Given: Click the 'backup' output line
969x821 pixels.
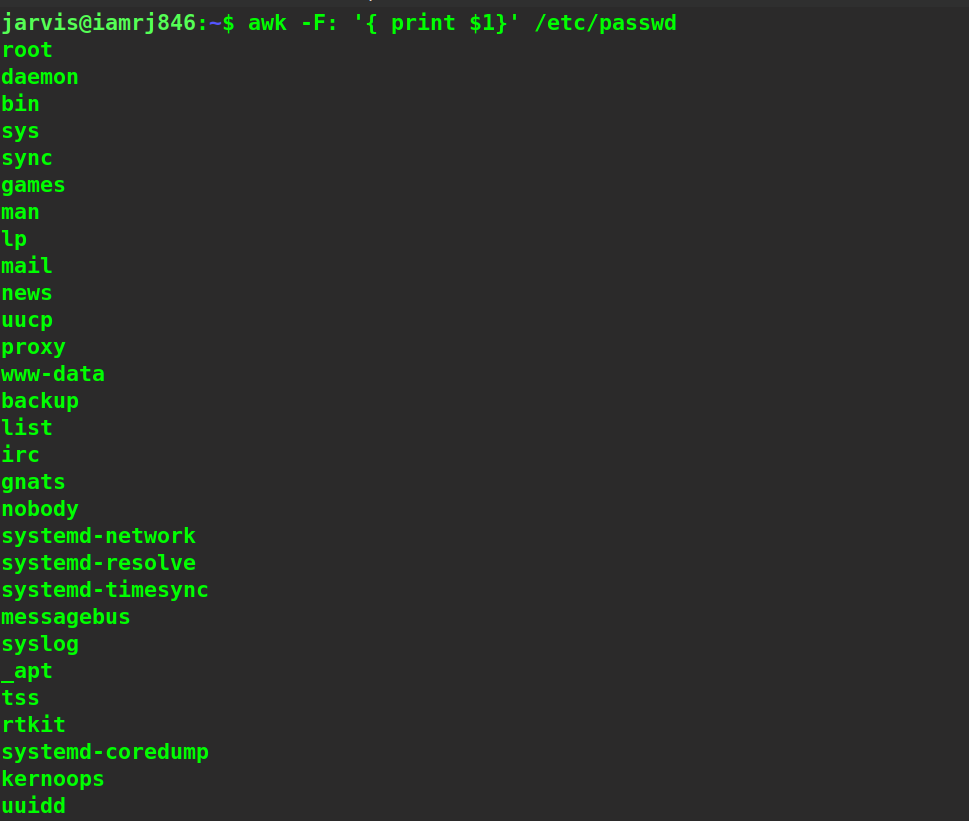Looking at the screenshot, I should 40,401.
